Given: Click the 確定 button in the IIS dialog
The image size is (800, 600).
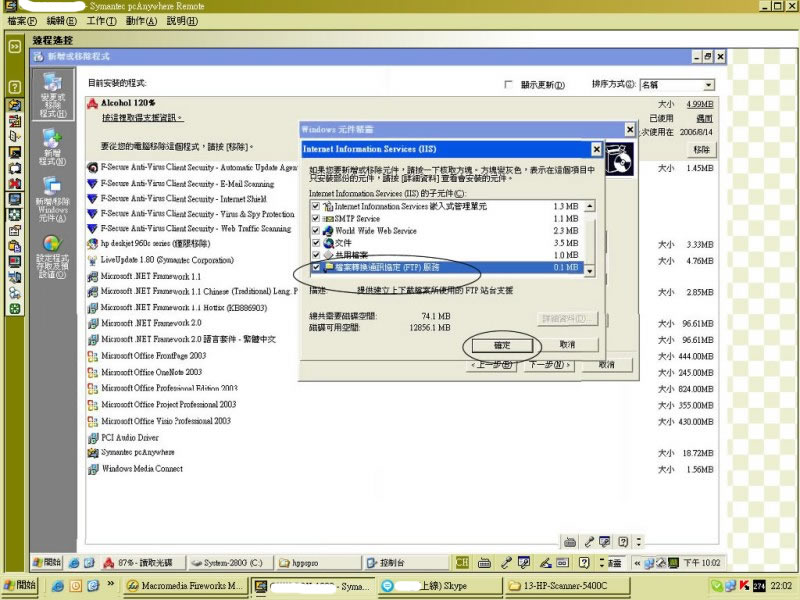Looking at the screenshot, I should (502, 345).
